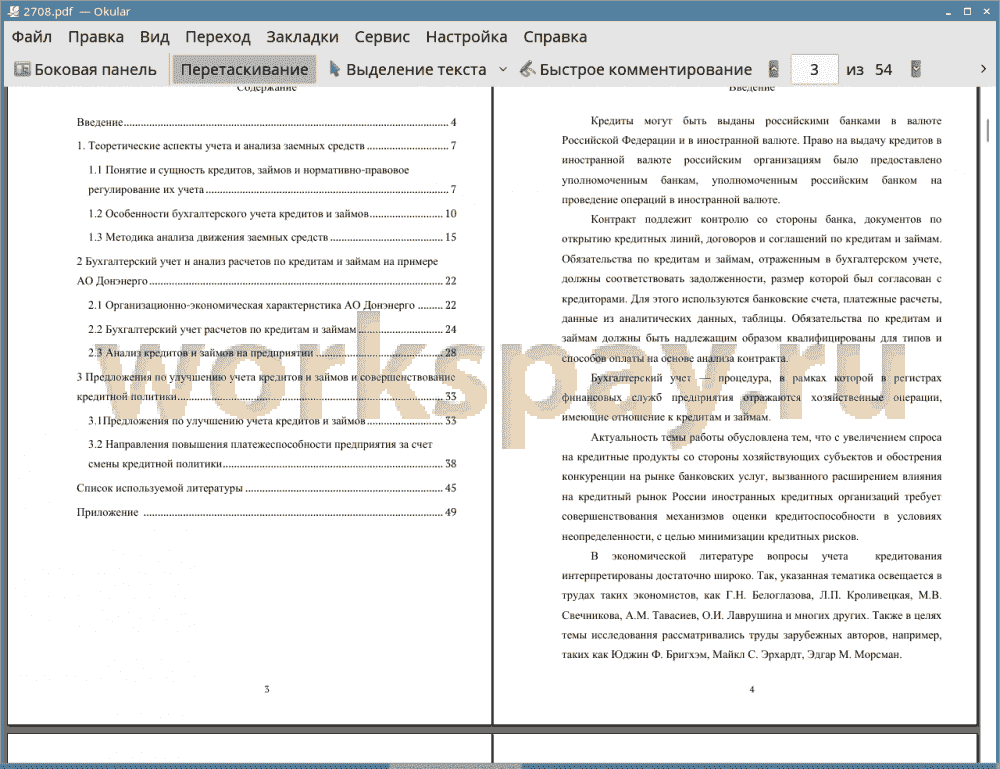Open the Справка menu
The image size is (1000, 769).
point(555,37)
